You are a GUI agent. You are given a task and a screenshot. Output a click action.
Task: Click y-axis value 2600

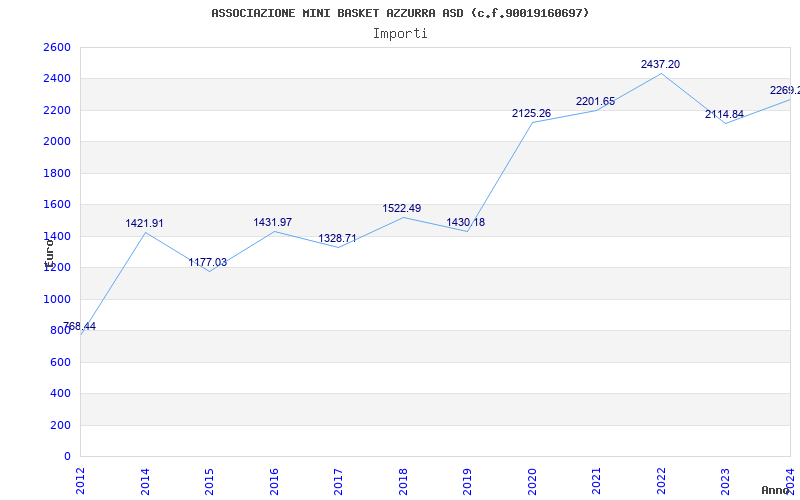click(57, 47)
